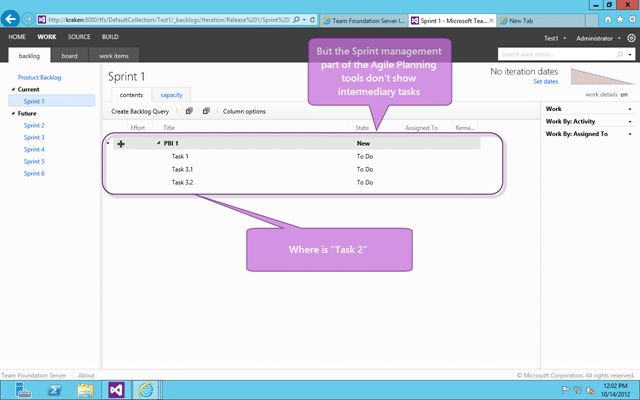Click the TFS settings gear next to Administrator
This screenshot has width=640, height=400.
pos(631,38)
